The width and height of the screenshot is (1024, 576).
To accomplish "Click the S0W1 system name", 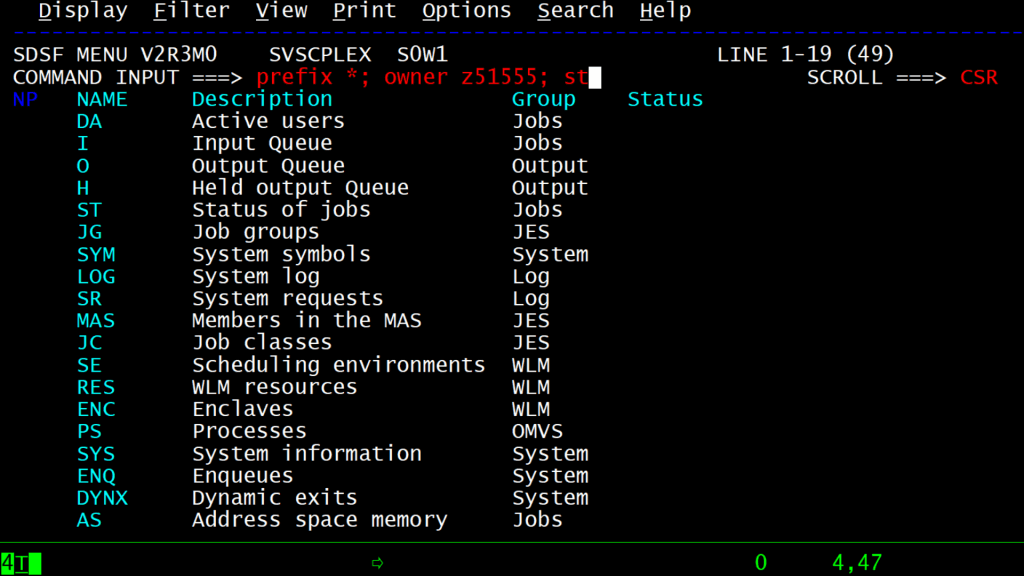I will pyautogui.click(x=423, y=55).
